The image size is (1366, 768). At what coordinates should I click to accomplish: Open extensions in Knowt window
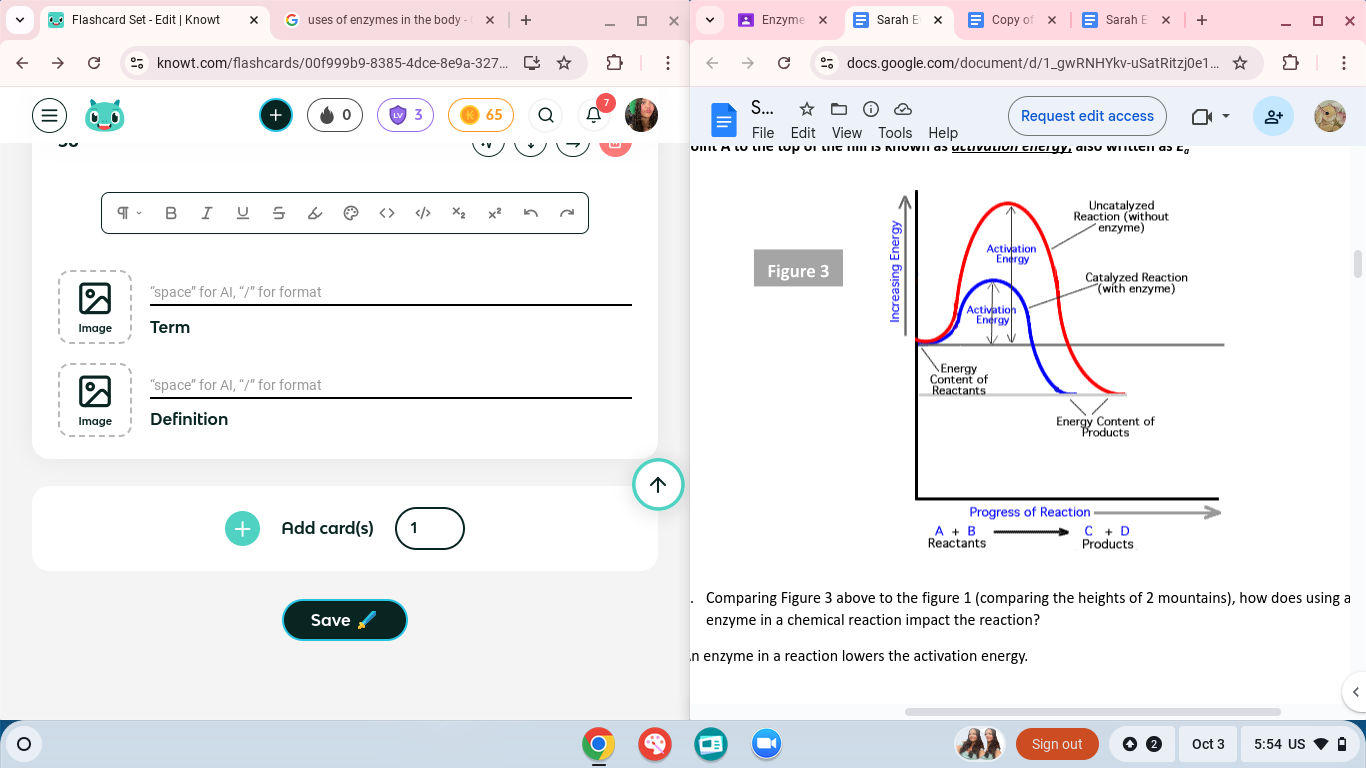point(615,63)
